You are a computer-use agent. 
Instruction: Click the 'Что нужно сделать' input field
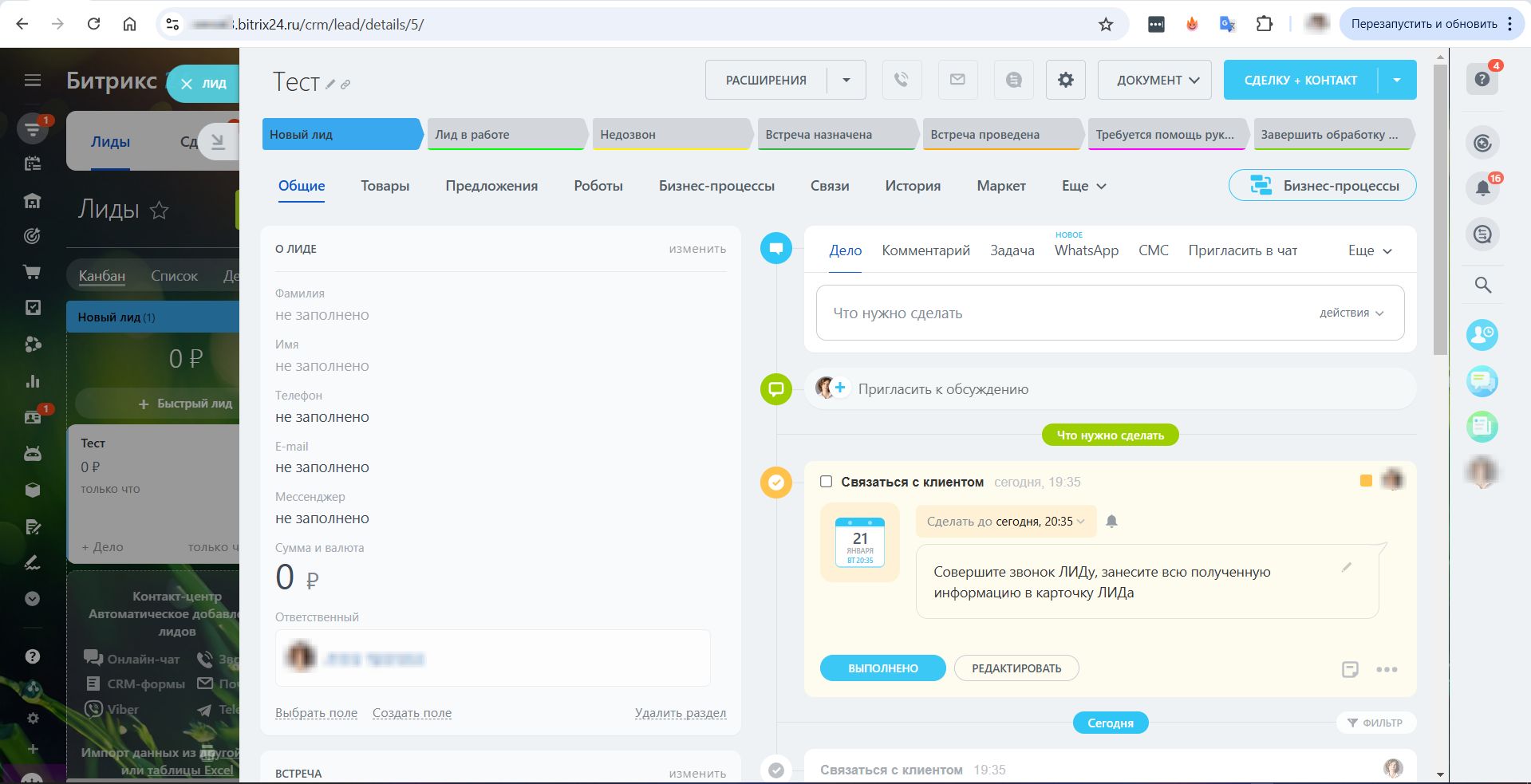(1061, 313)
